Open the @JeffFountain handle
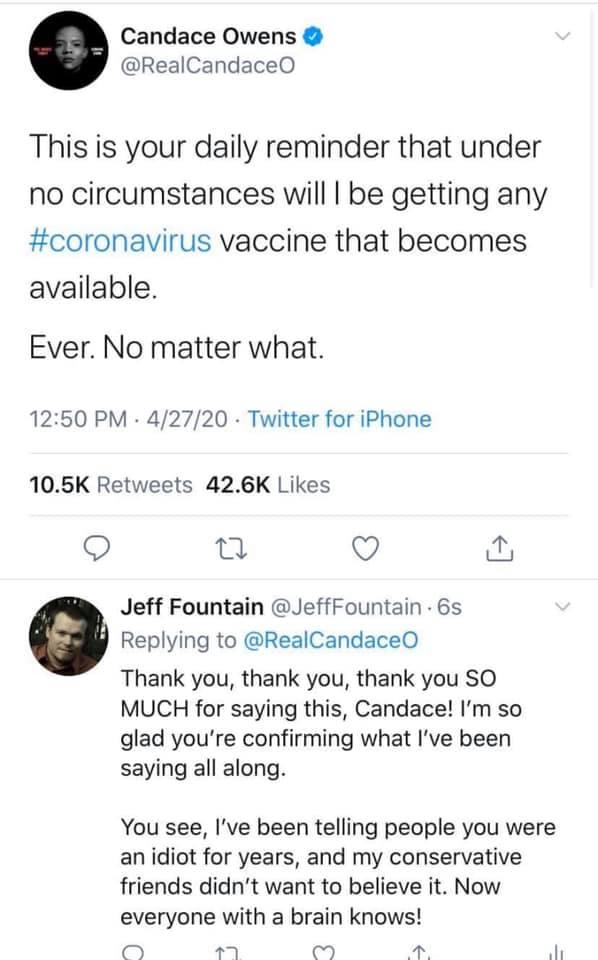Viewport: 598px width, 960px height. tap(345, 607)
